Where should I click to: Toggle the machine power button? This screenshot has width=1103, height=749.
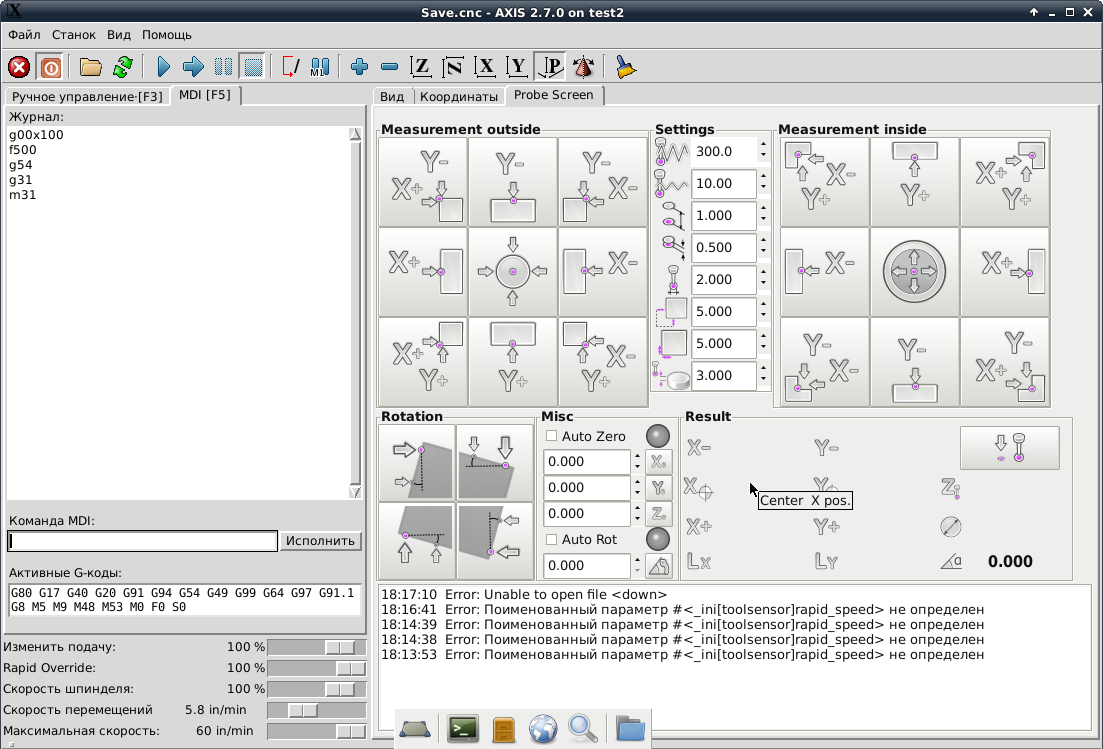tap(50, 67)
